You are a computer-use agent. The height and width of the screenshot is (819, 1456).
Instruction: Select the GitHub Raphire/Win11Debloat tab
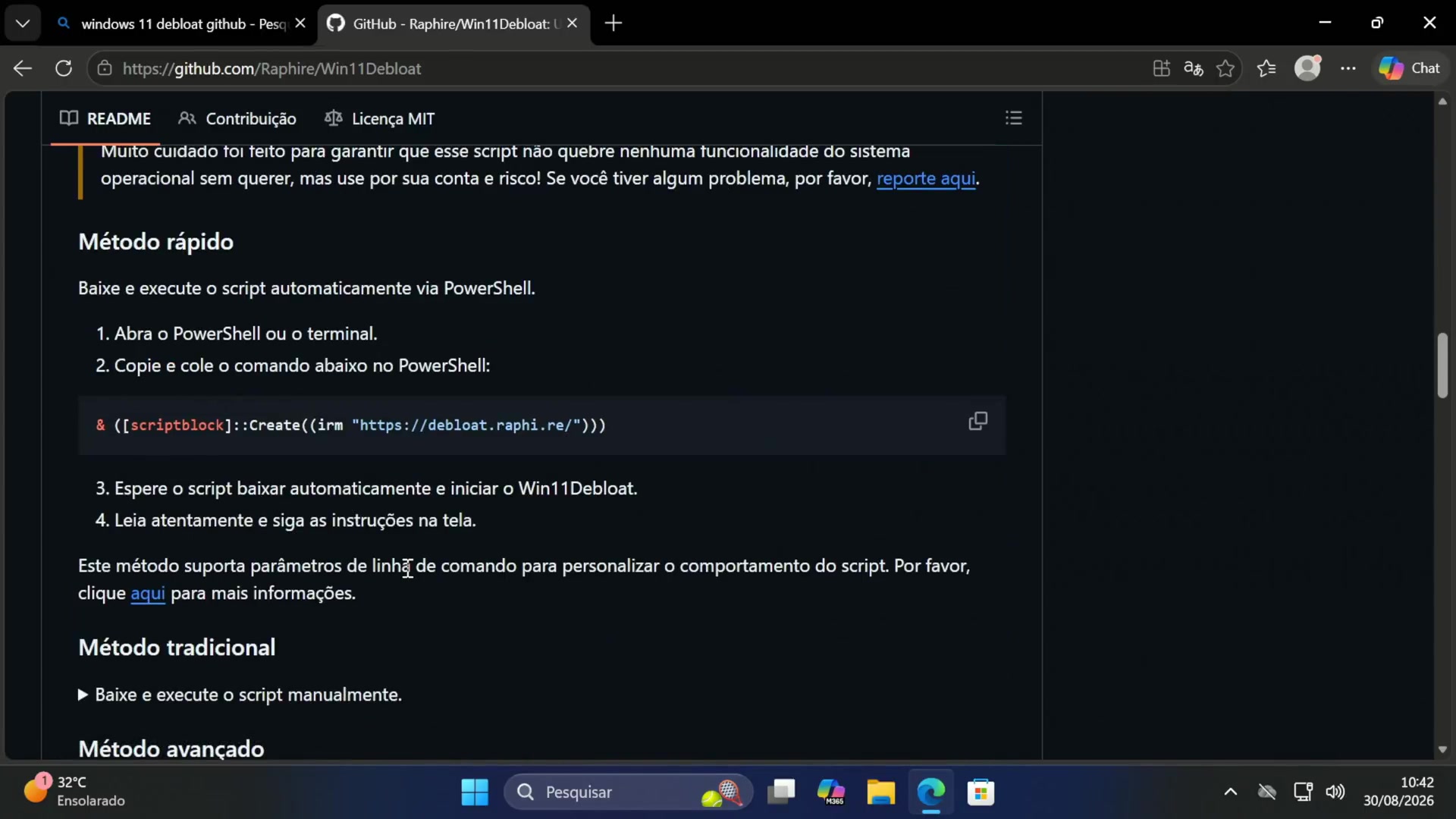tap(453, 24)
